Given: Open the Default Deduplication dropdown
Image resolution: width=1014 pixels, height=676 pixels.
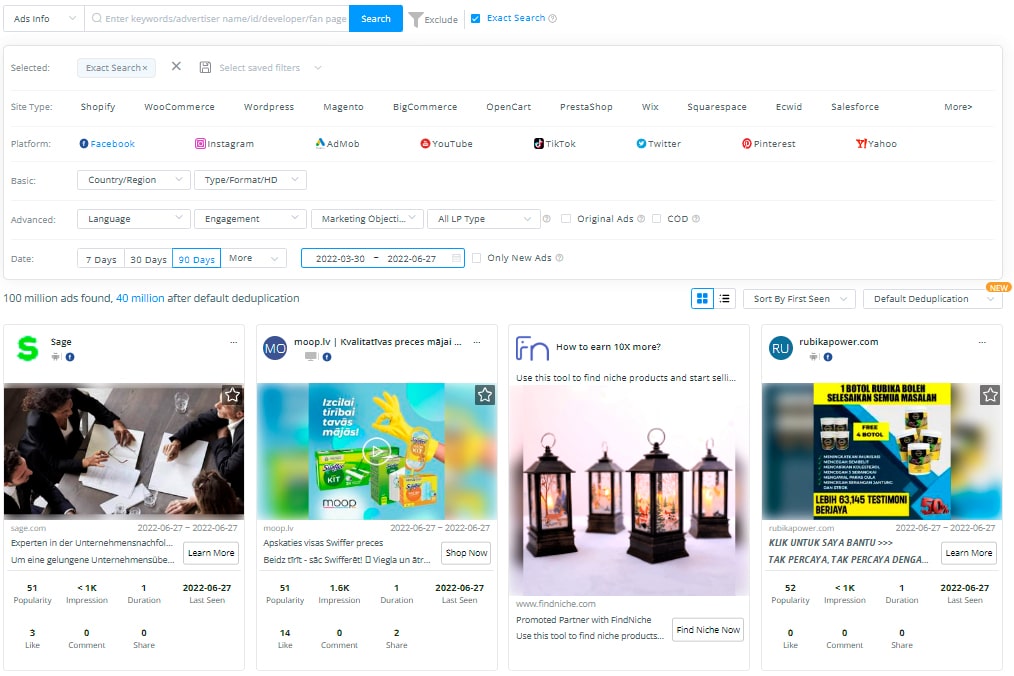Looking at the screenshot, I should [932, 298].
